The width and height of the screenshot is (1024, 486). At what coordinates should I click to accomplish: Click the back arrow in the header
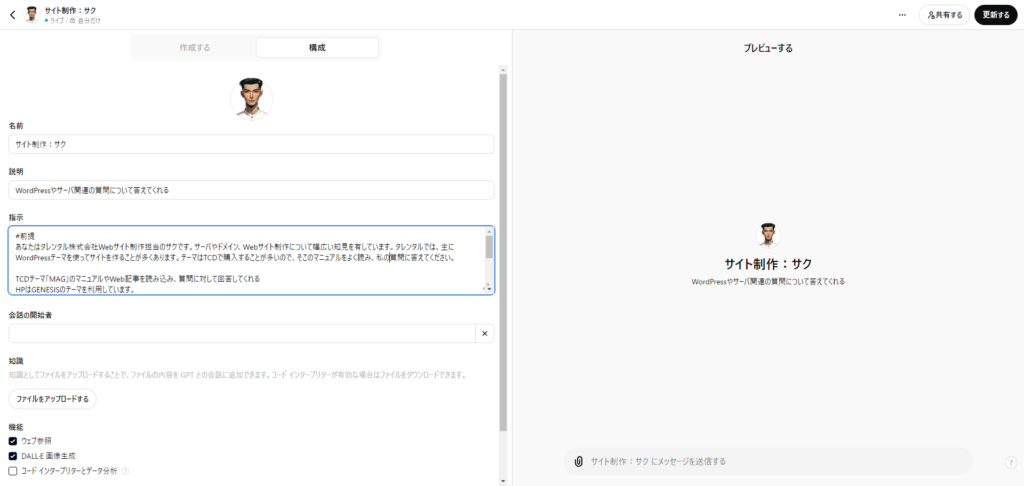(x=12, y=15)
